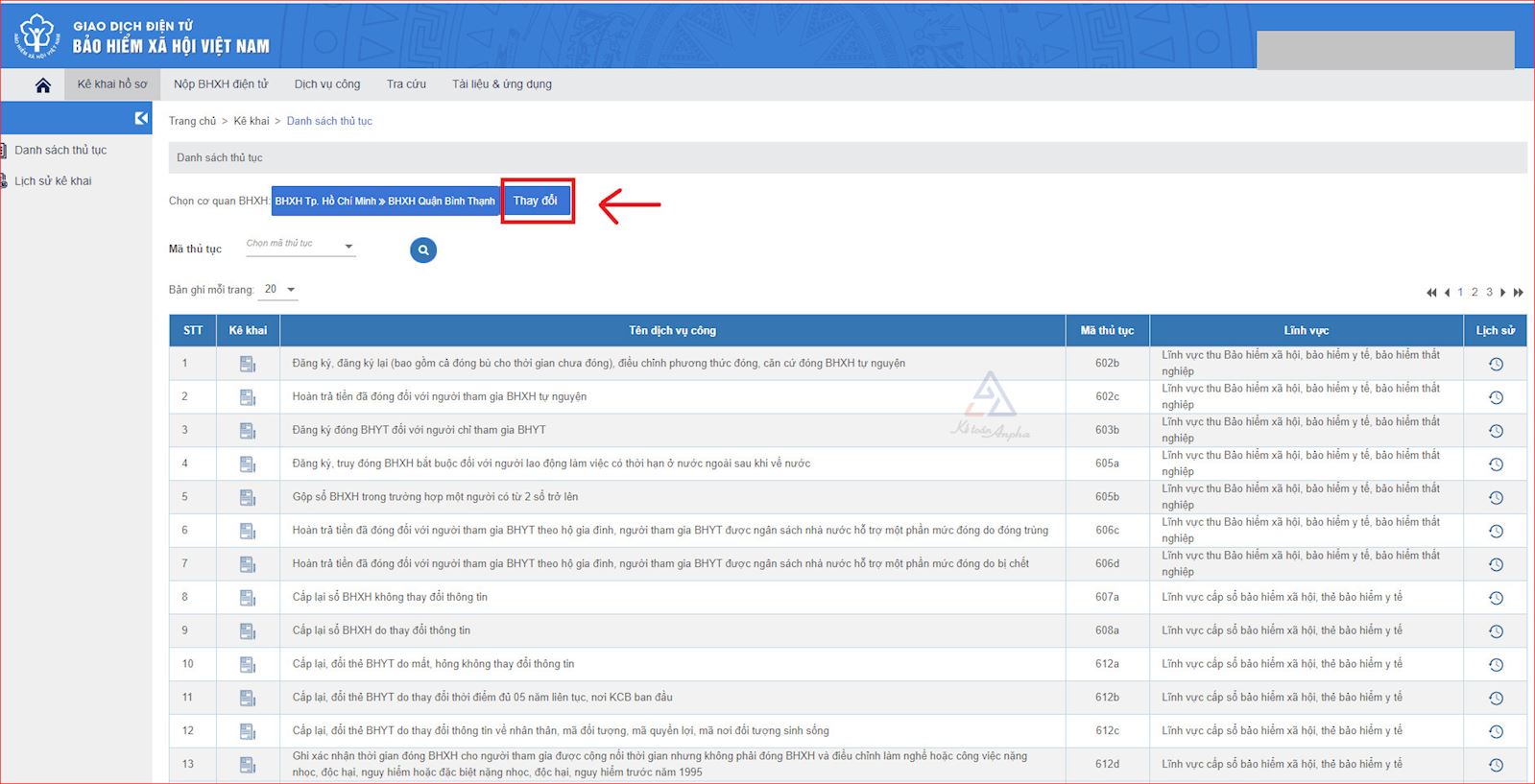The width and height of the screenshot is (1535, 784).
Task: Click the blue search magnifier button
Action: tap(423, 250)
